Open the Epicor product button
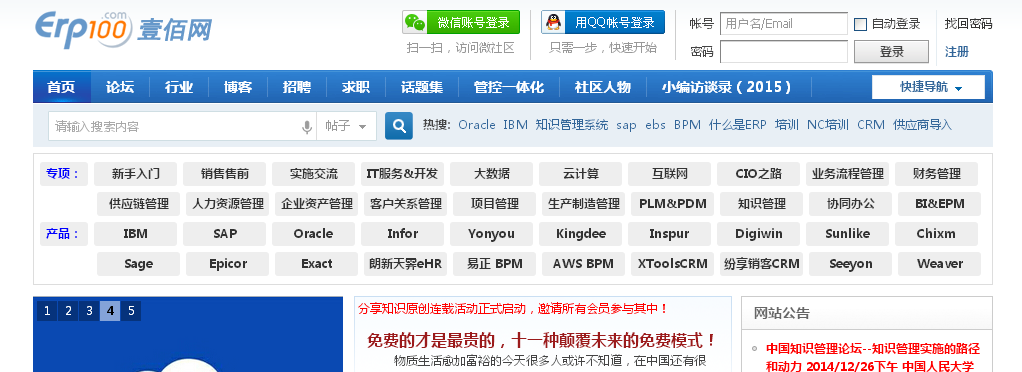 click(227, 264)
